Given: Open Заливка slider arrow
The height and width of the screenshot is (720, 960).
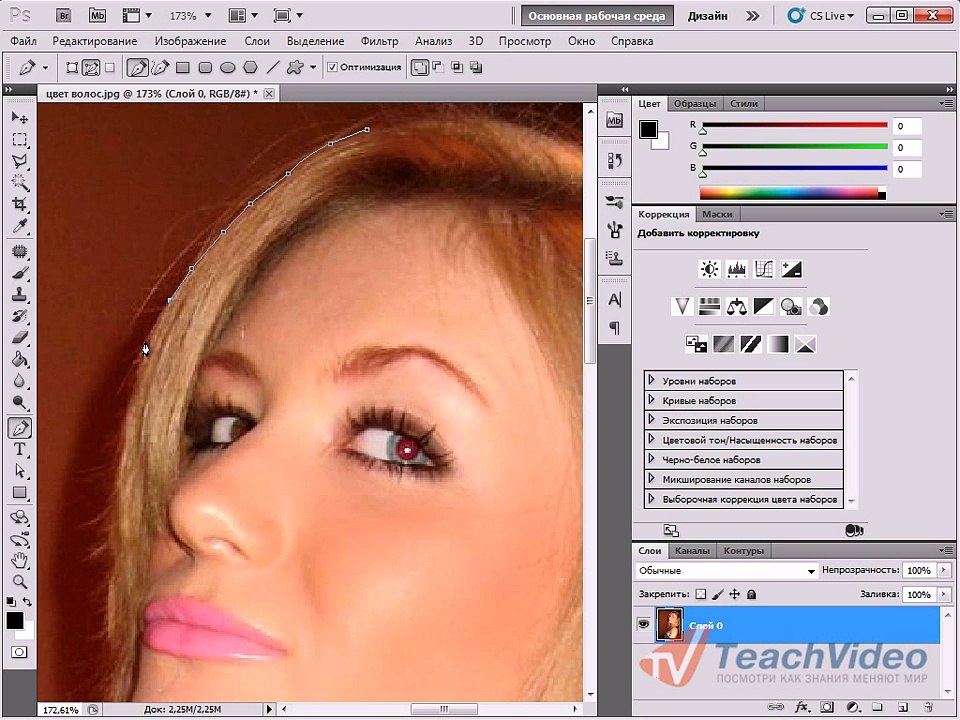Looking at the screenshot, I should tap(943, 594).
